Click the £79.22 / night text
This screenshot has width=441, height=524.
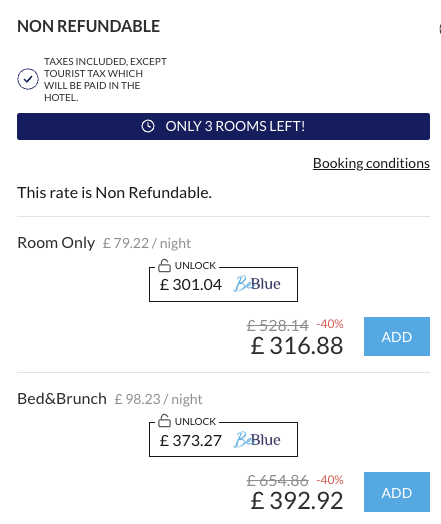147,243
